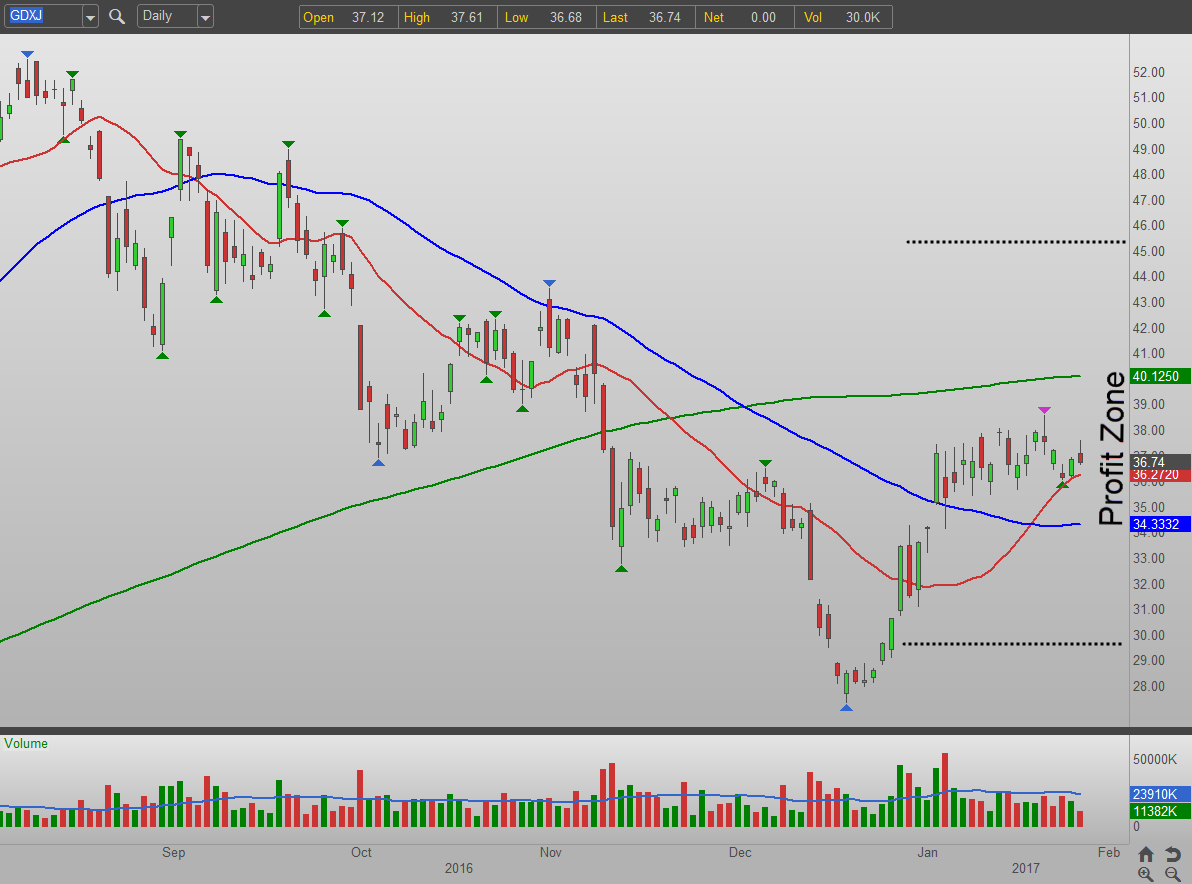Image resolution: width=1192 pixels, height=884 pixels.
Task: Click the red 36.2720 moving average label
Action: pyautogui.click(x=1160, y=475)
